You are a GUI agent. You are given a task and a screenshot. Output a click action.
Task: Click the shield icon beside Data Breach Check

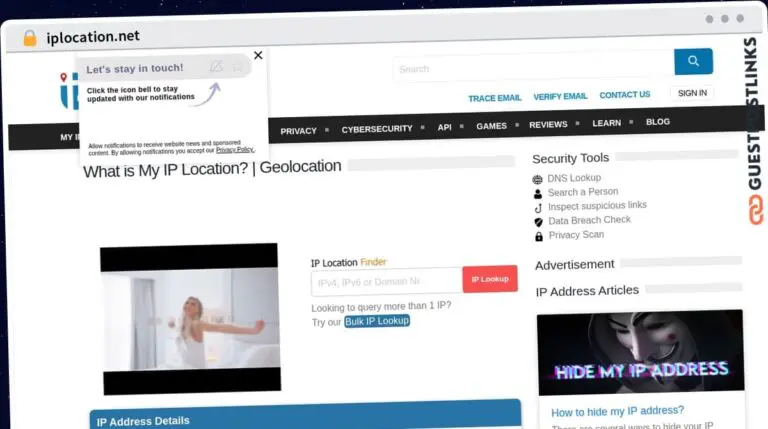pos(538,222)
